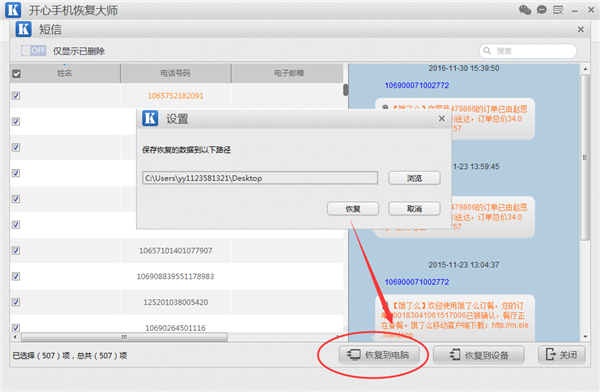Click the K logo beside 短信 title

pyautogui.click(x=23, y=29)
